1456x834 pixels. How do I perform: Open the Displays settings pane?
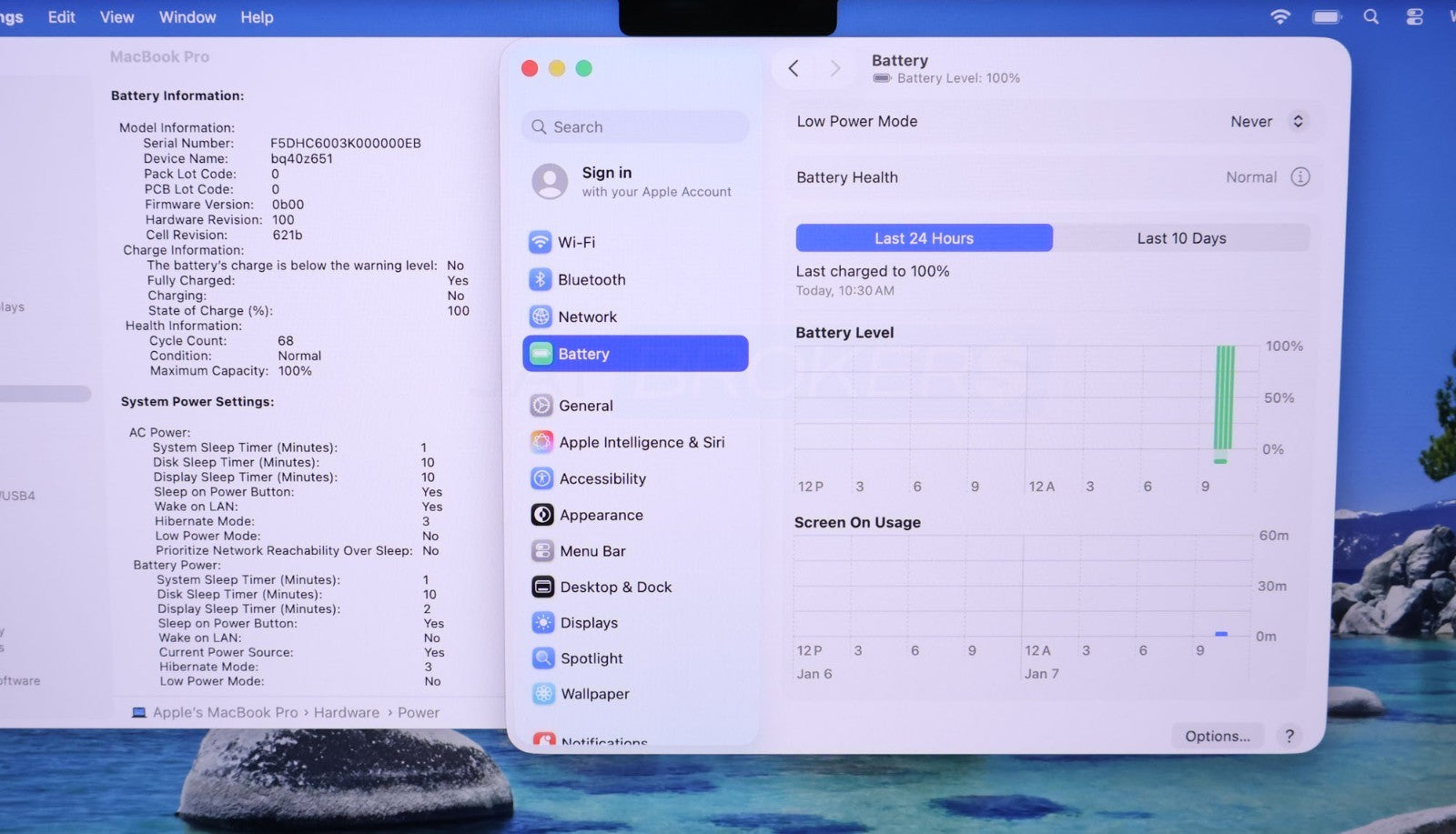(x=588, y=623)
